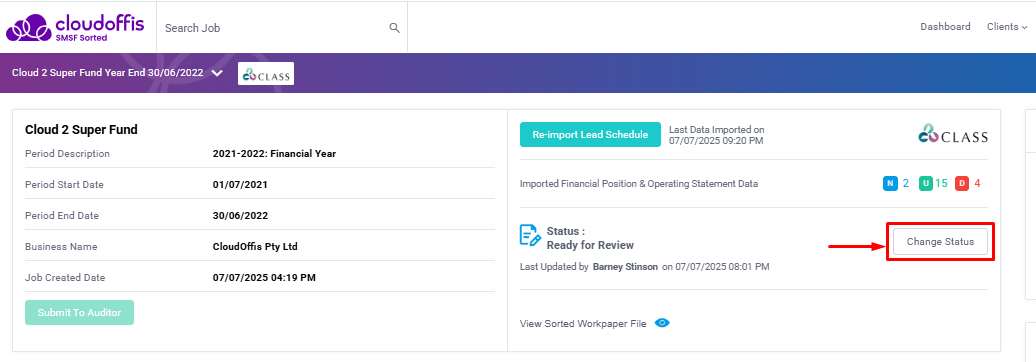Click the green U badge icon

tap(926, 184)
